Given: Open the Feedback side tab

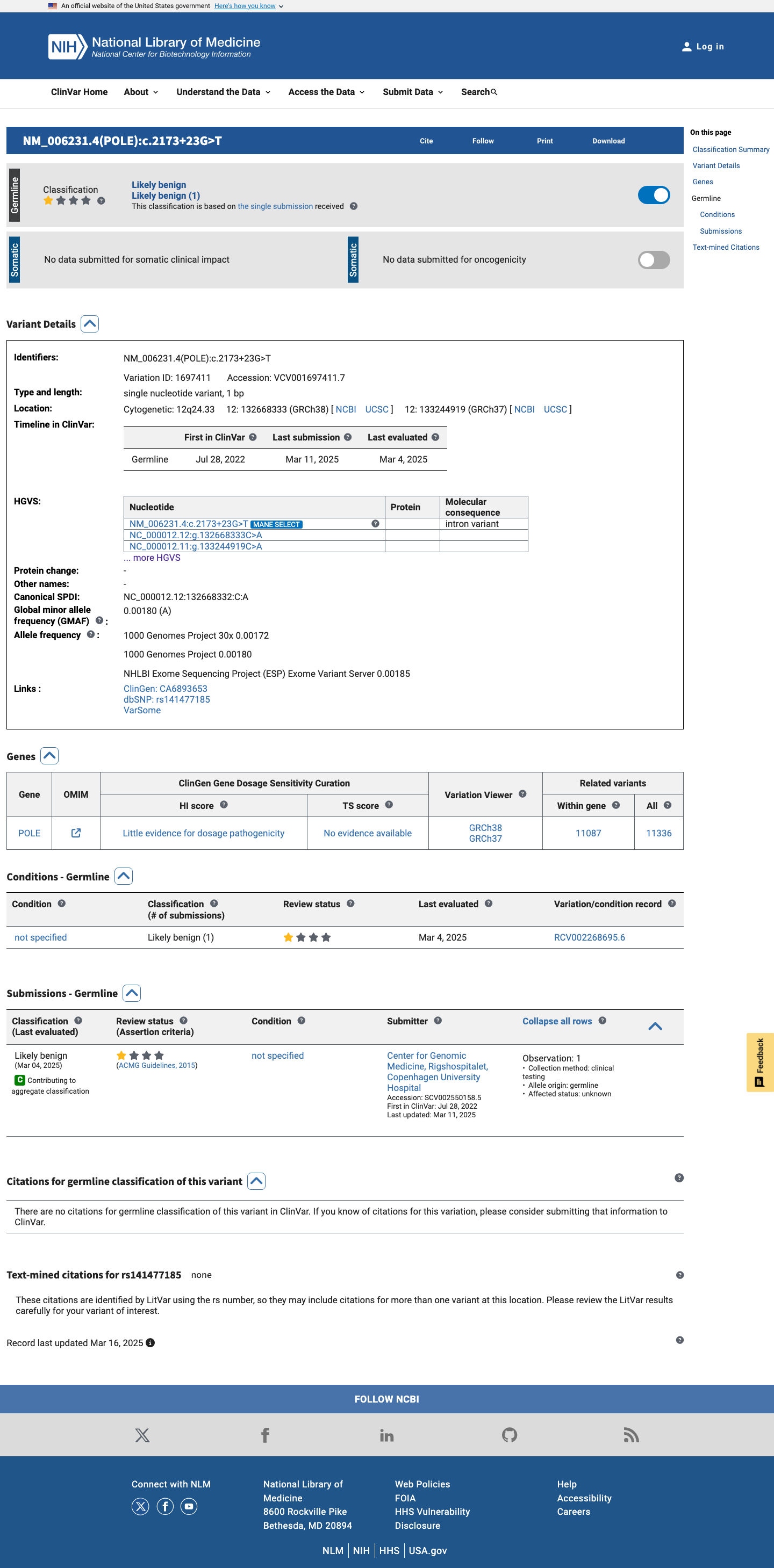Looking at the screenshot, I should (x=760, y=1062).
